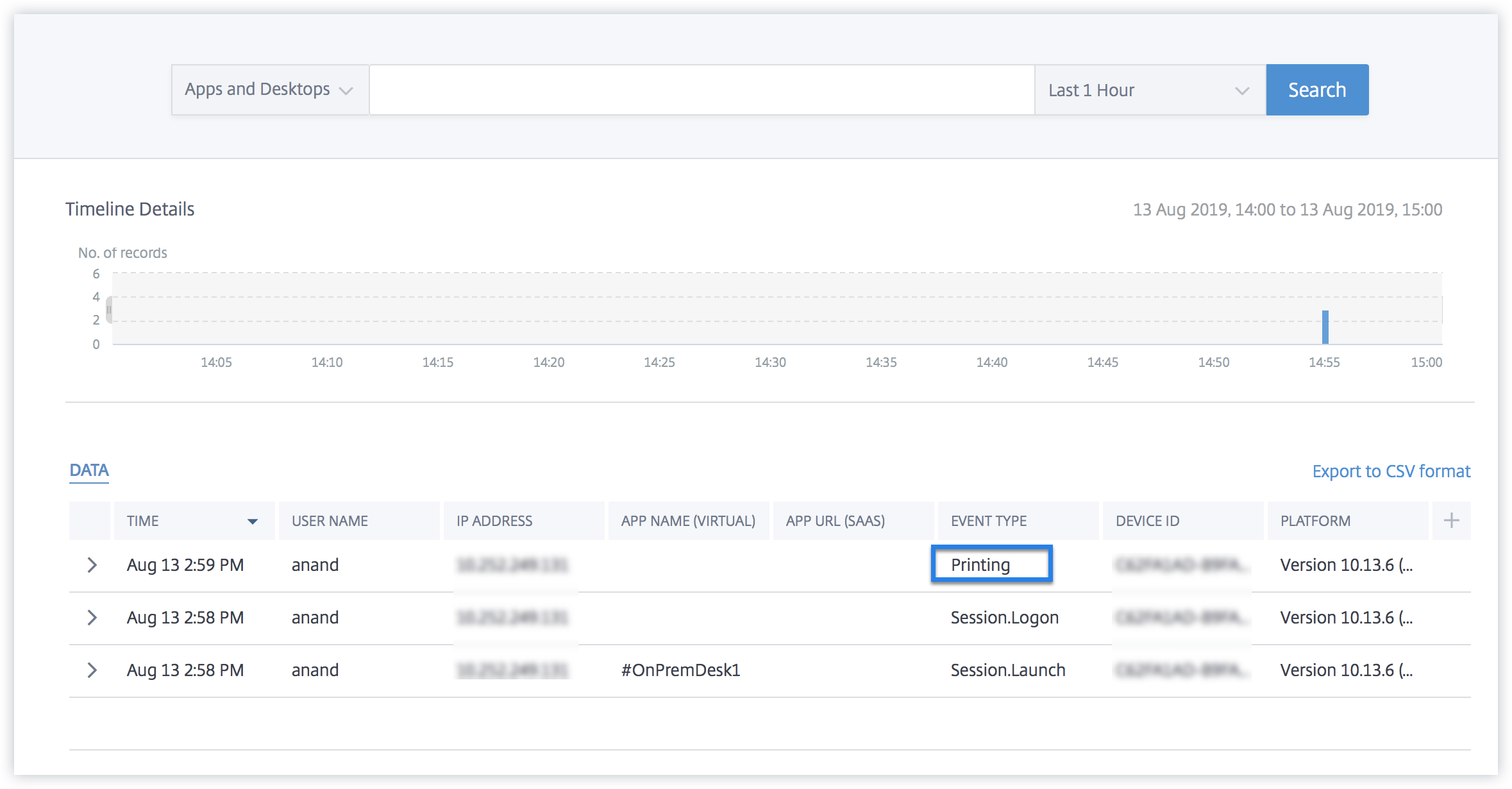Screen dimensions: 1512x789
Task: Click the blue bar at 14:55 in timeline
Action: (x=1325, y=327)
